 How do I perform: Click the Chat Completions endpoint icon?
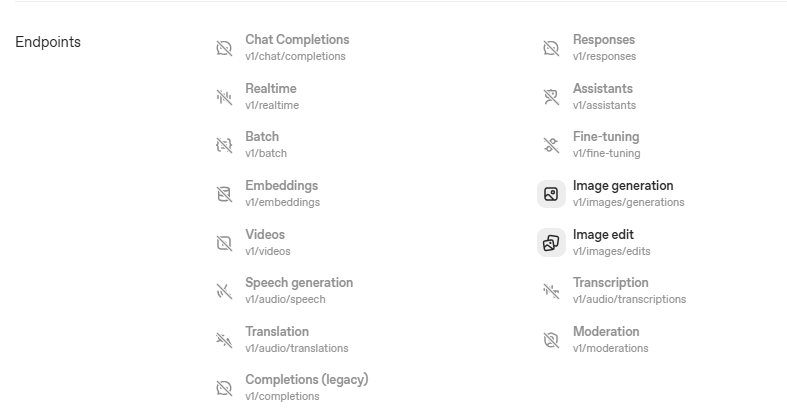pyautogui.click(x=224, y=48)
